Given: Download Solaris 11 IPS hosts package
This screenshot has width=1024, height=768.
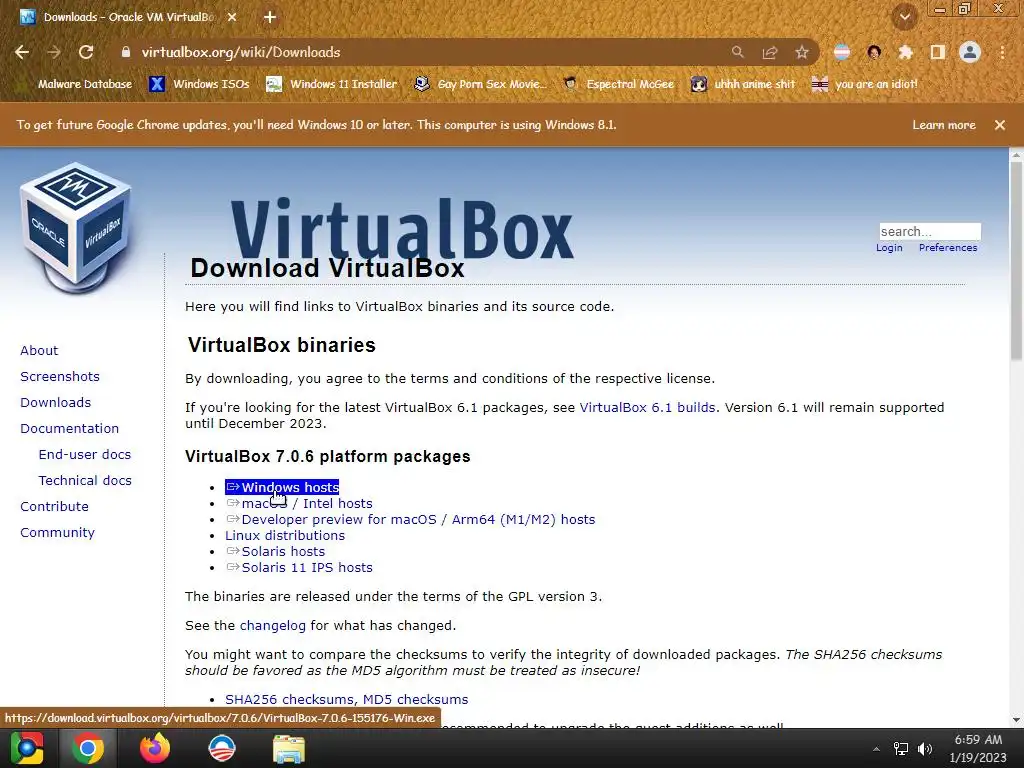Looking at the screenshot, I should point(299,568).
